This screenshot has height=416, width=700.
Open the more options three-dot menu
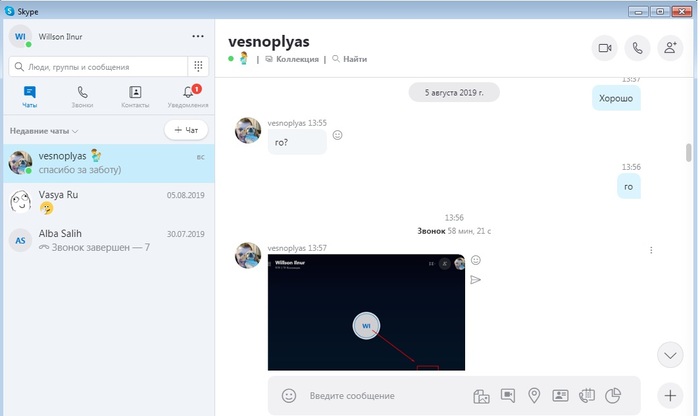[198, 36]
